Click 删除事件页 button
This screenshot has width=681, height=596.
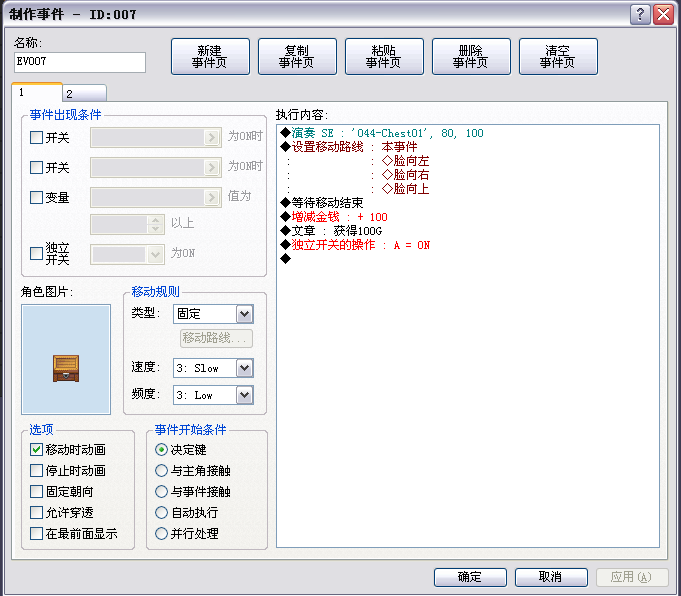pyautogui.click(x=471, y=56)
